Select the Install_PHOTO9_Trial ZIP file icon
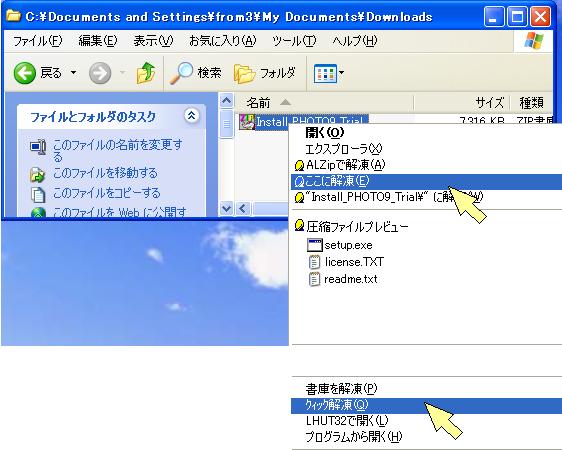 (247, 121)
